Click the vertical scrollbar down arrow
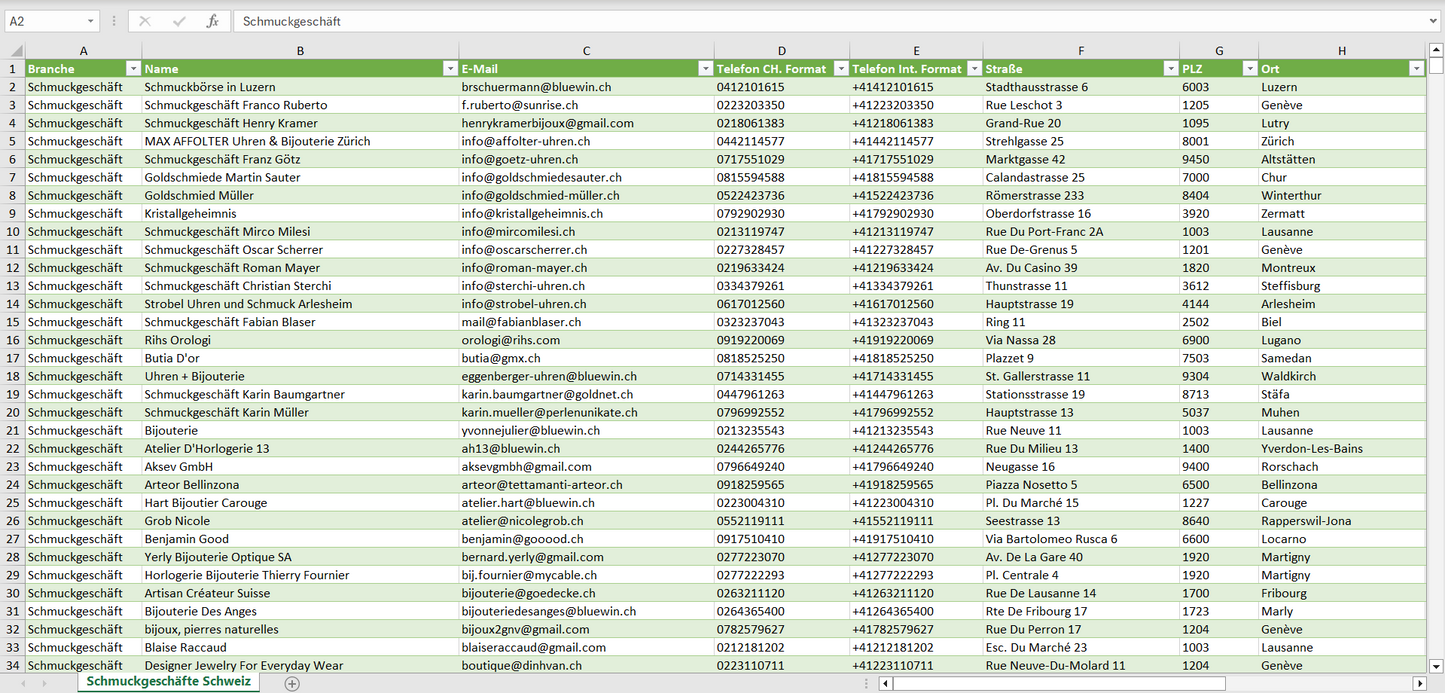The image size is (1445, 693). (x=1436, y=665)
